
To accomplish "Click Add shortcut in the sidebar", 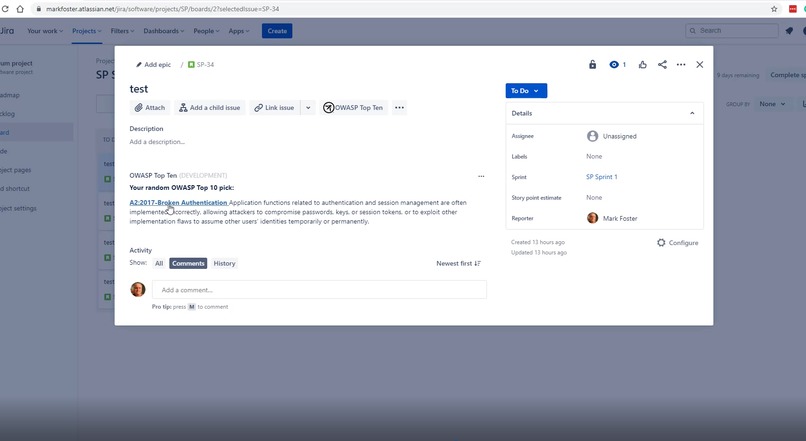I will 15,189.
